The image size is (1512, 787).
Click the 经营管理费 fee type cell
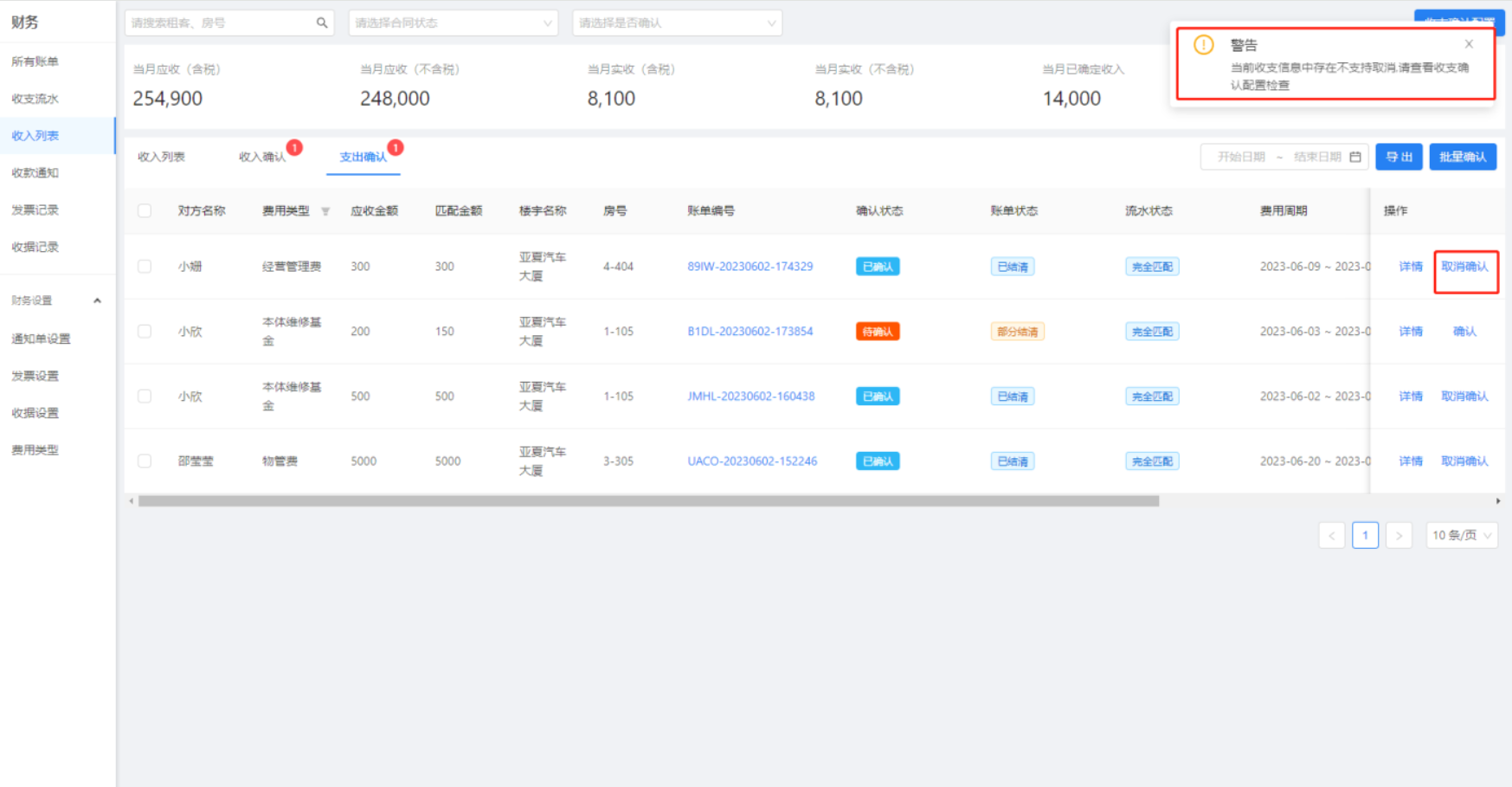point(292,267)
